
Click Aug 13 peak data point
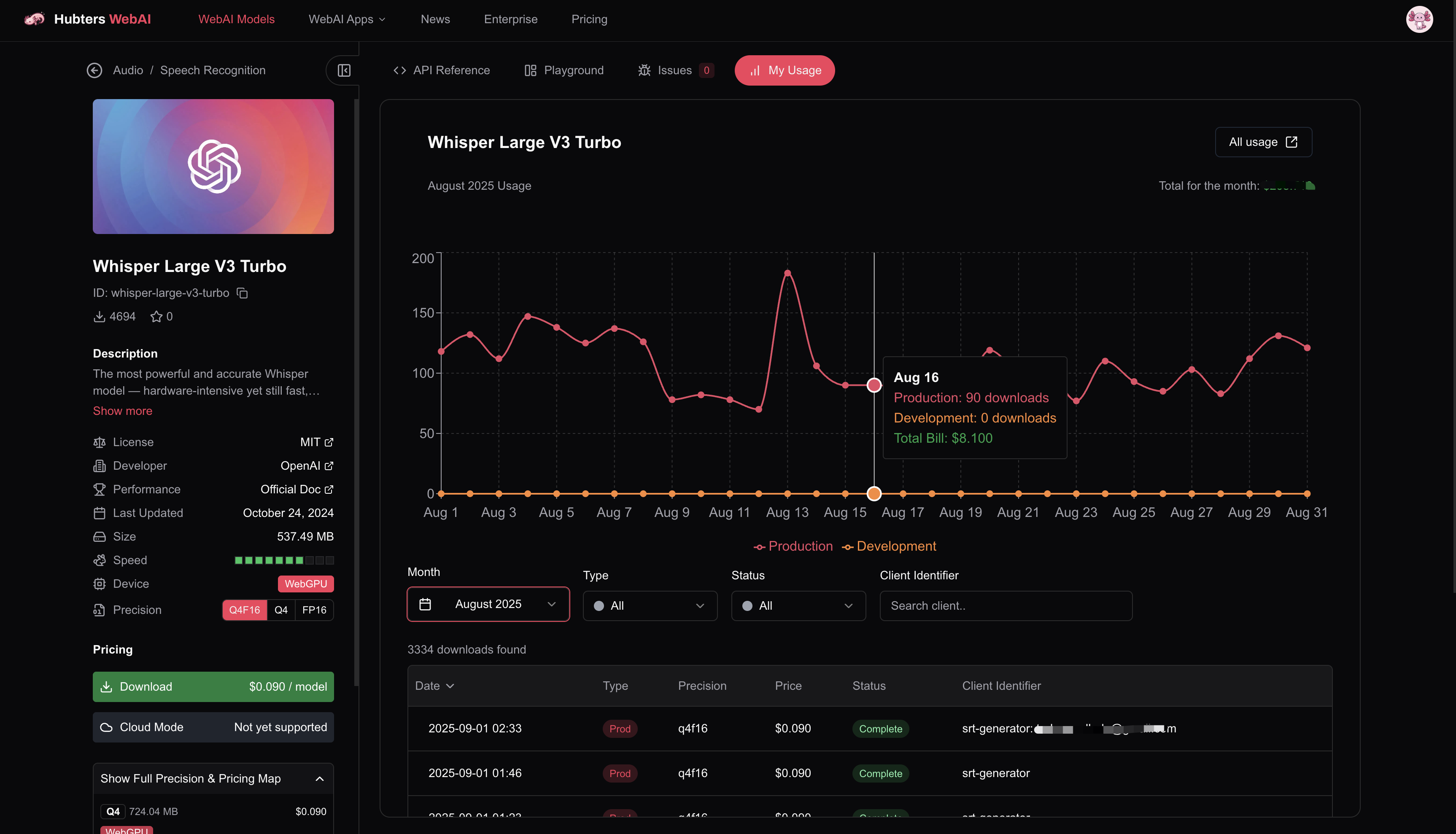(x=787, y=273)
